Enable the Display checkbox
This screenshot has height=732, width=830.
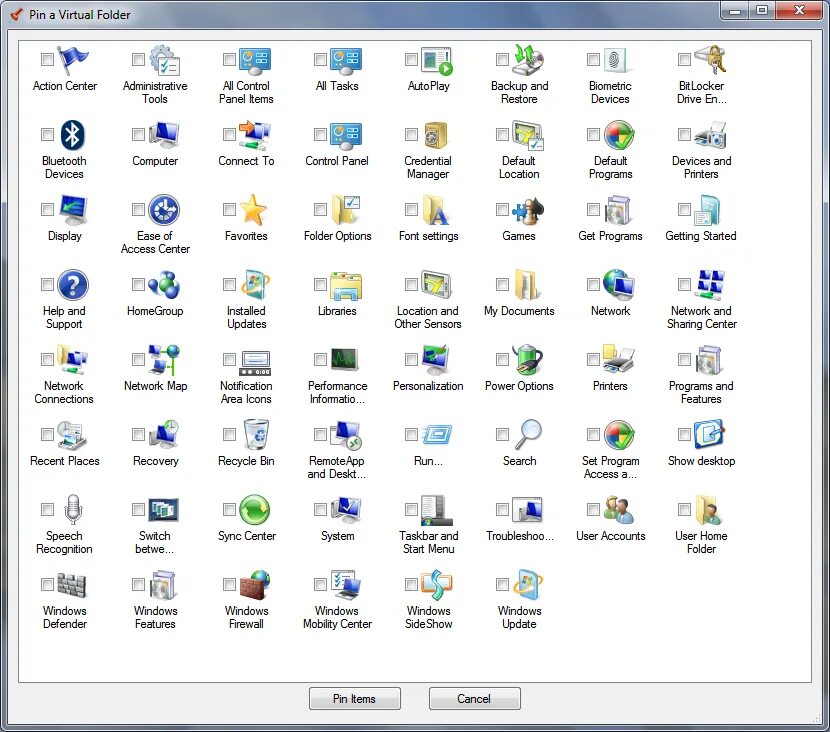pyautogui.click(x=47, y=210)
